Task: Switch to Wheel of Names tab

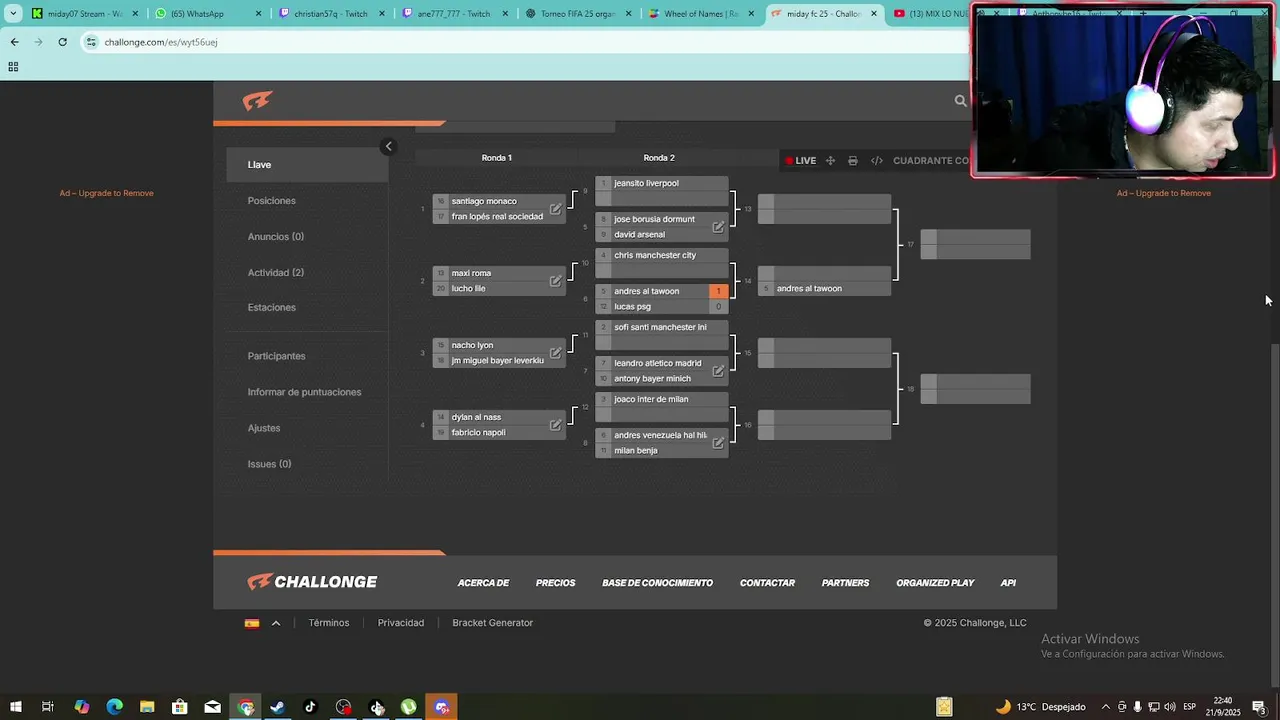Action: pos(701,14)
